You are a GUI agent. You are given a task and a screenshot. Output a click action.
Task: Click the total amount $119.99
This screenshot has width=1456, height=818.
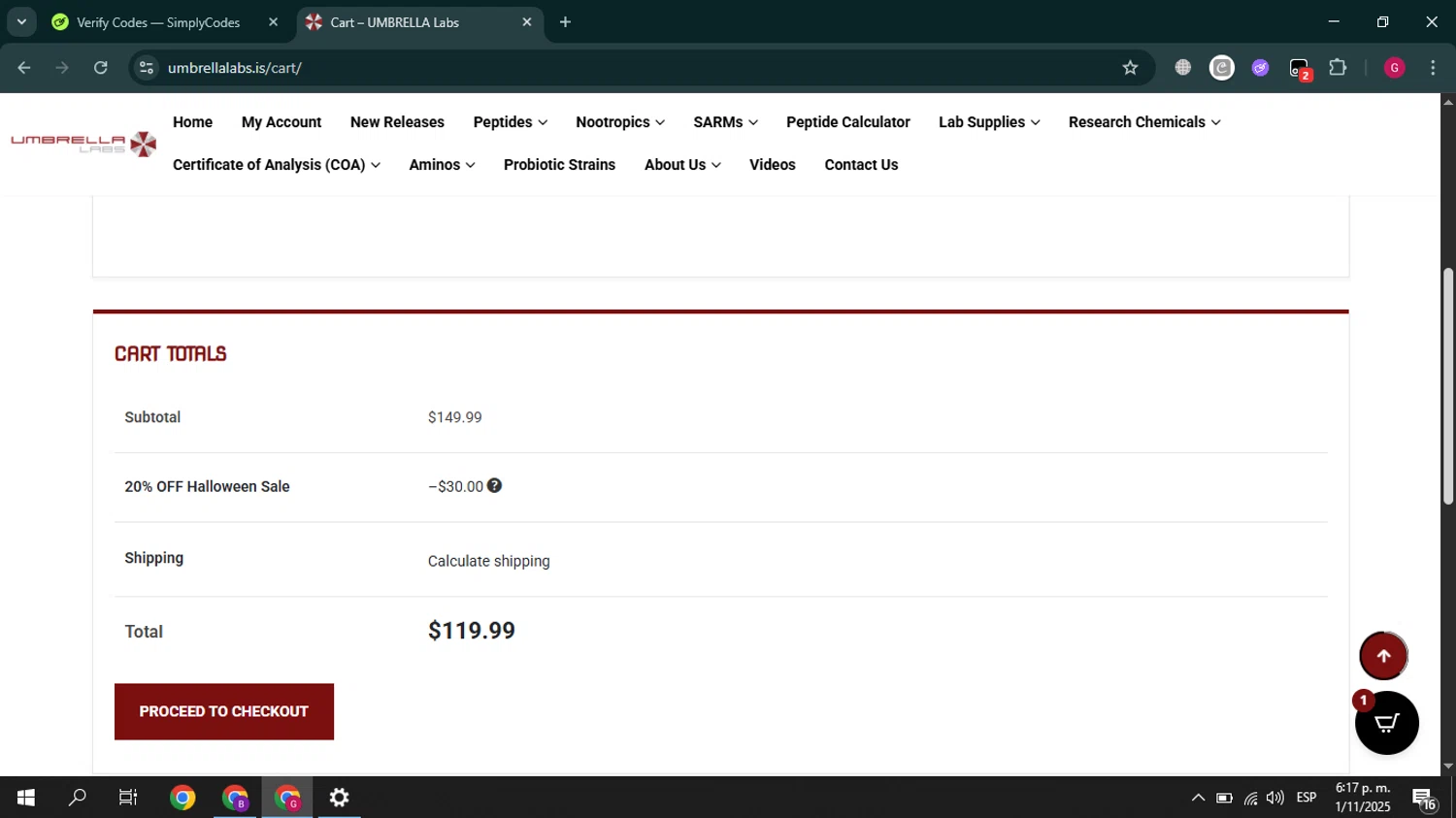pyautogui.click(x=472, y=631)
